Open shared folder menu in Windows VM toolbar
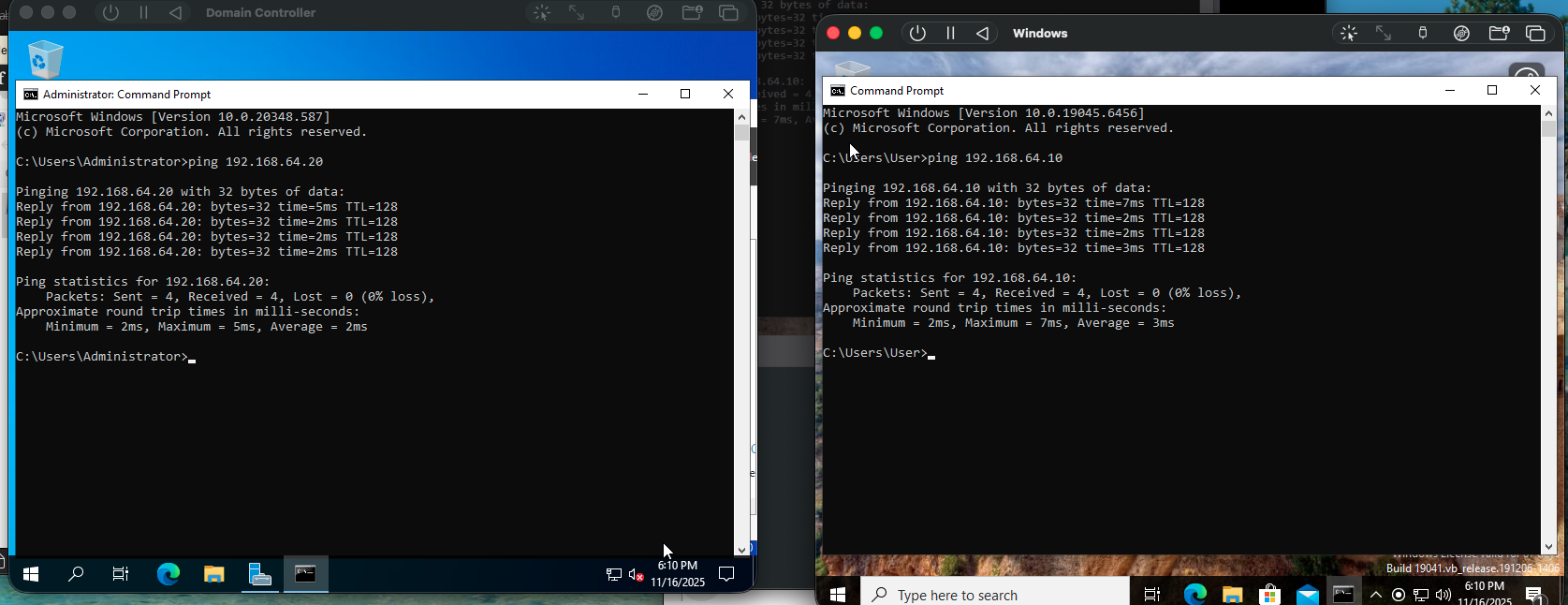This screenshot has height=605, width=1568. pyautogui.click(x=1499, y=33)
